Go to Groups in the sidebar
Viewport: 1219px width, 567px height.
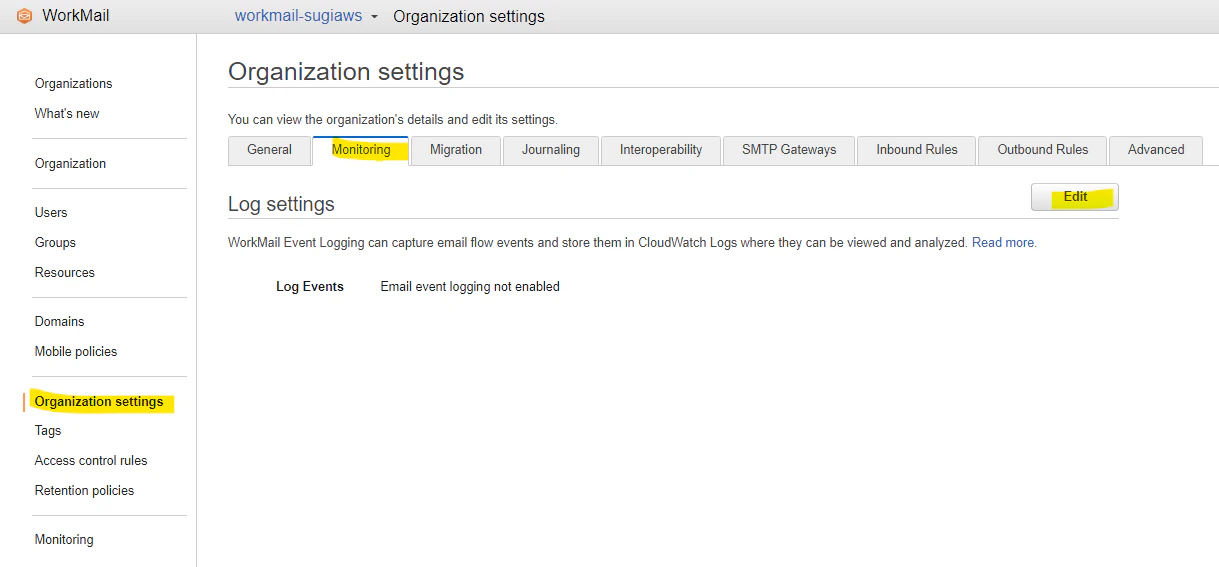(55, 243)
